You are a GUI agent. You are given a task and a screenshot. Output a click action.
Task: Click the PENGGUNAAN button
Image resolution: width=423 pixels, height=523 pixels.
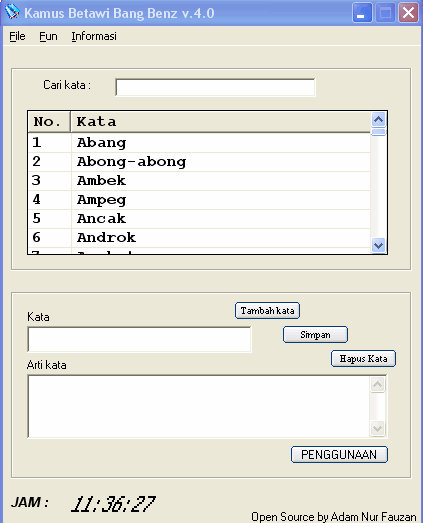(x=339, y=455)
